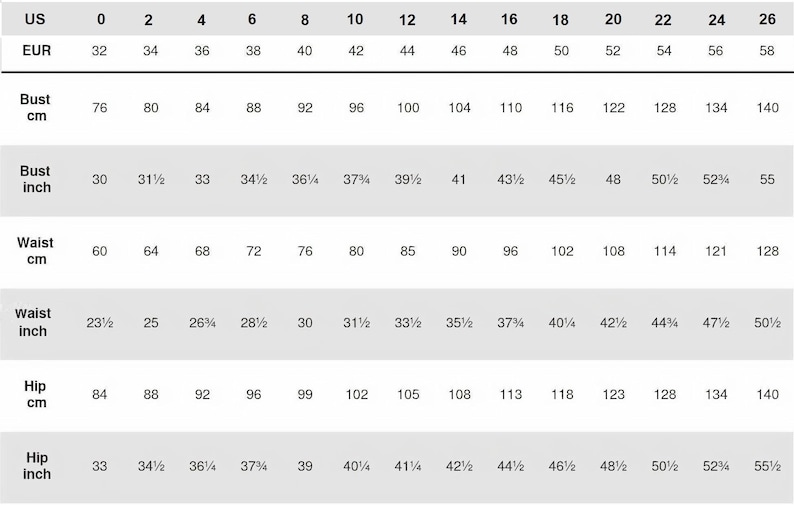The height and width of the screenshot is (505, 794).
Task: Select waist cm value 121
Action: click(716, 251)
